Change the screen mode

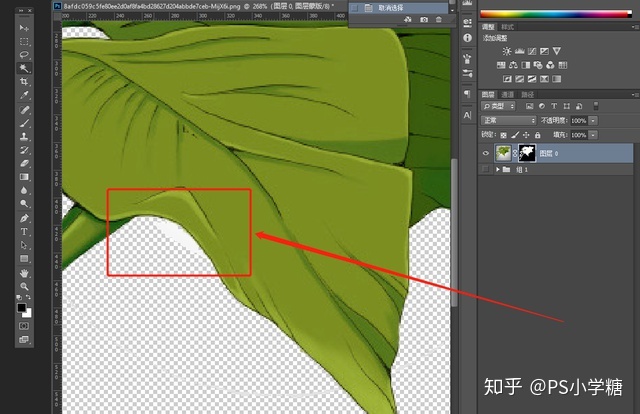click(24, 339)
